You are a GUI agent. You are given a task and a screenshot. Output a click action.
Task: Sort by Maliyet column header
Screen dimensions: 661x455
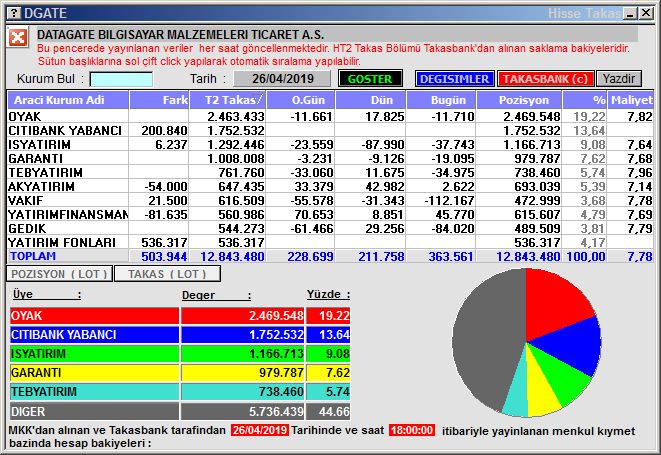point(631,100)
